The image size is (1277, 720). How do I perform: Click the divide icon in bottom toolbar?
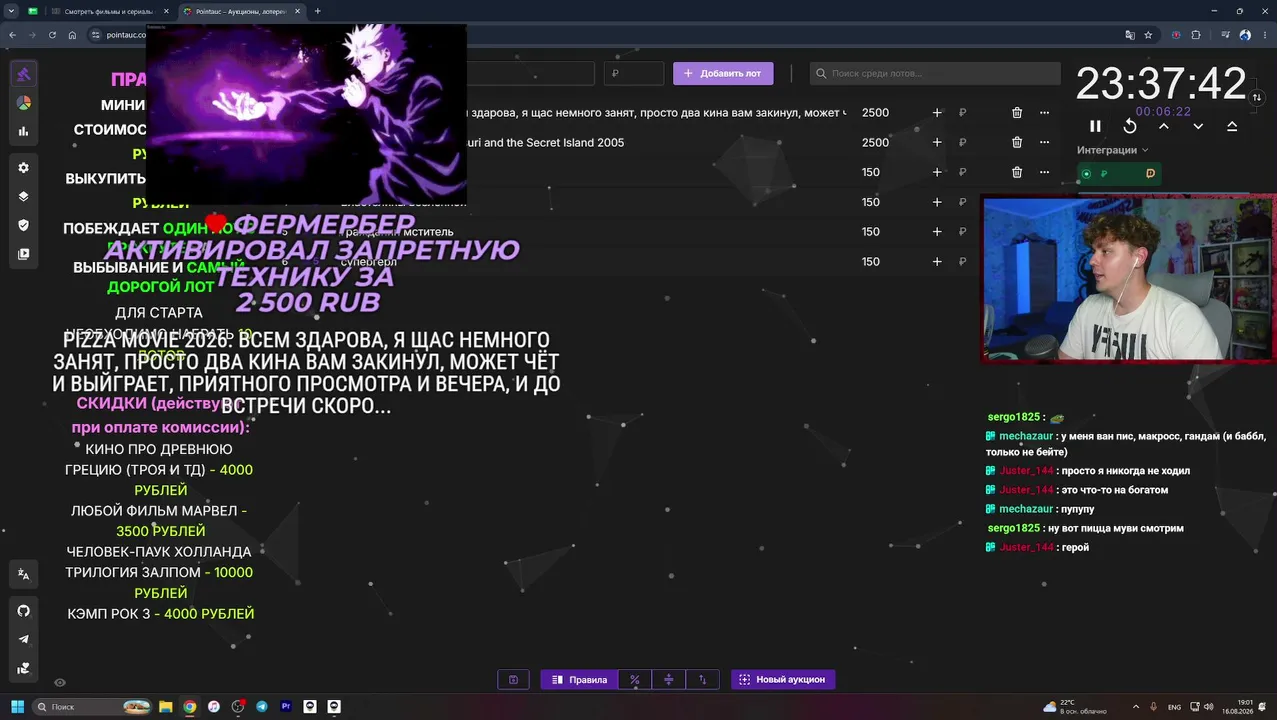(x=669, y=679)
